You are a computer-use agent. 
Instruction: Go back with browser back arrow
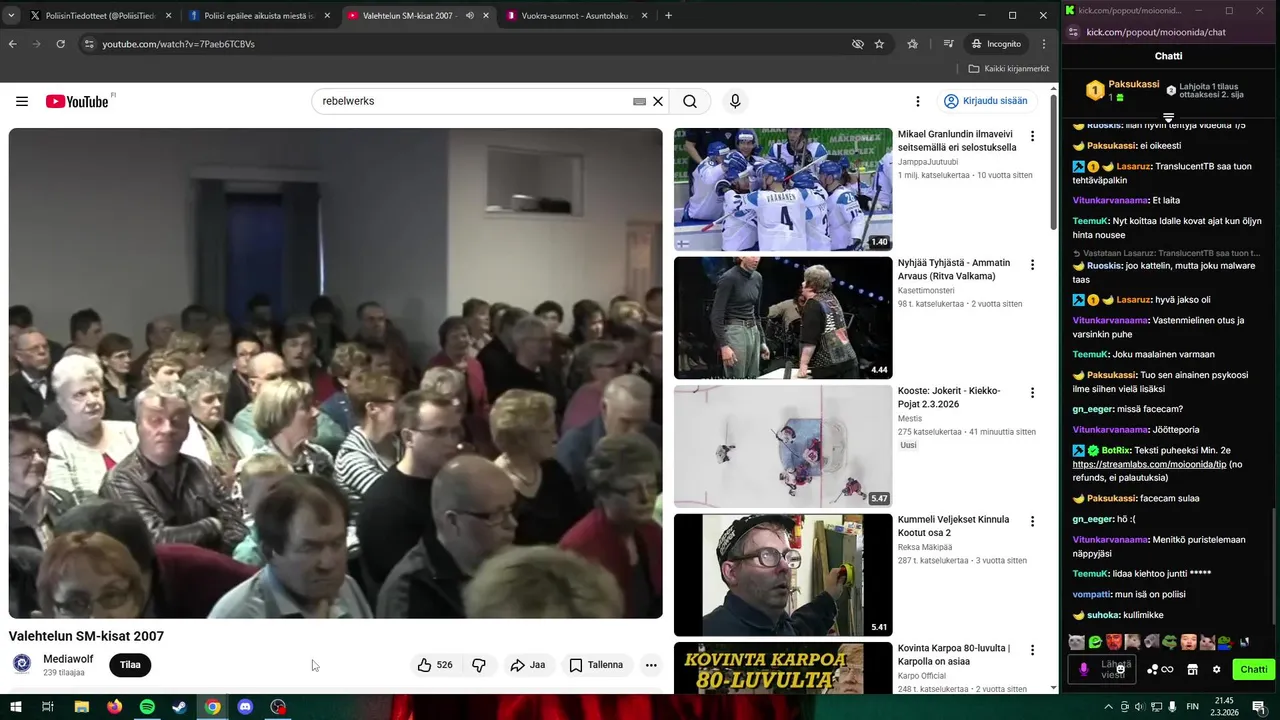click(x=13, y=44)
